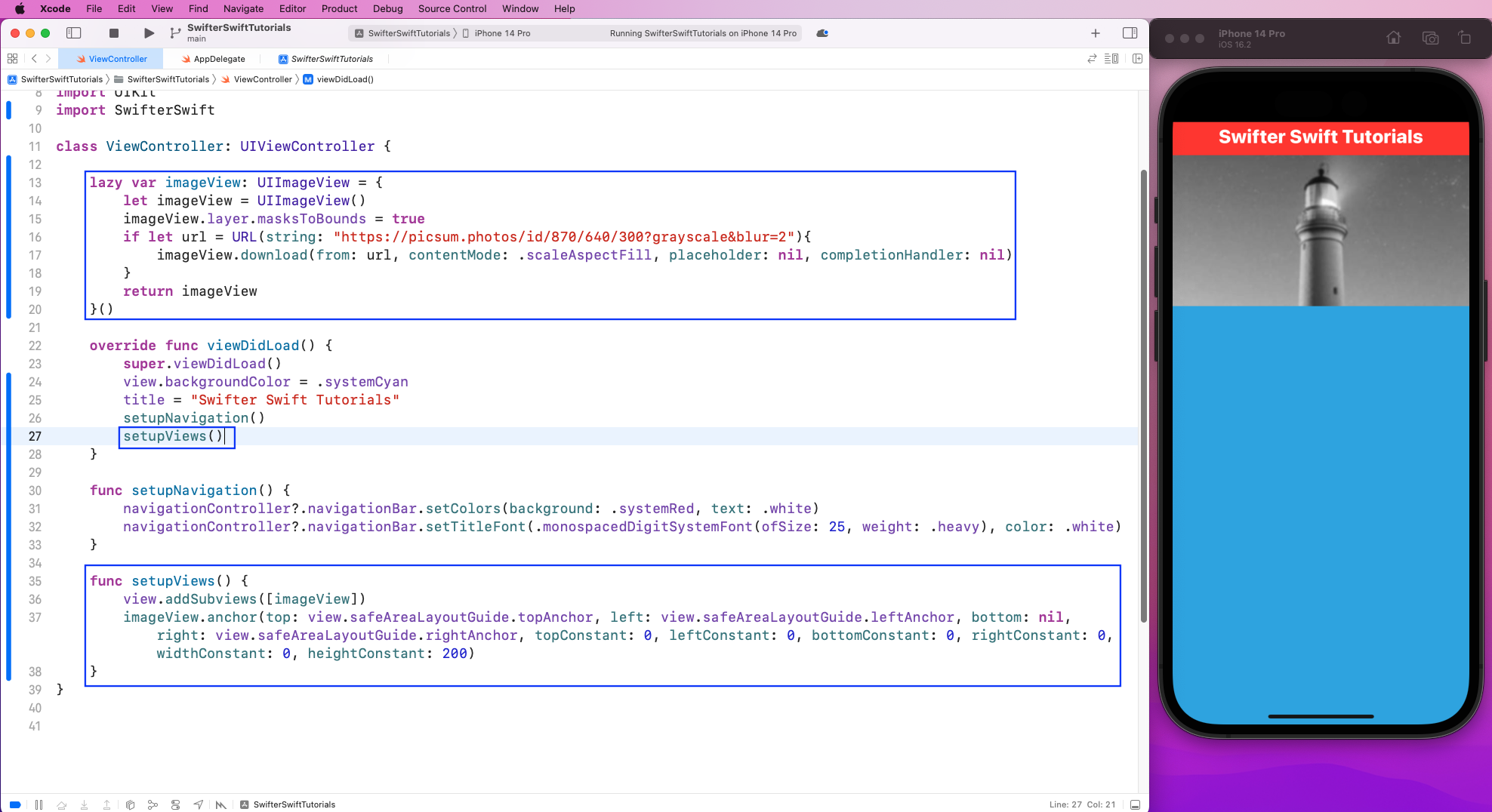This screenshot has width=1492, height=812.
Task: Open Environment Overrides
Action: pos(175,804)
